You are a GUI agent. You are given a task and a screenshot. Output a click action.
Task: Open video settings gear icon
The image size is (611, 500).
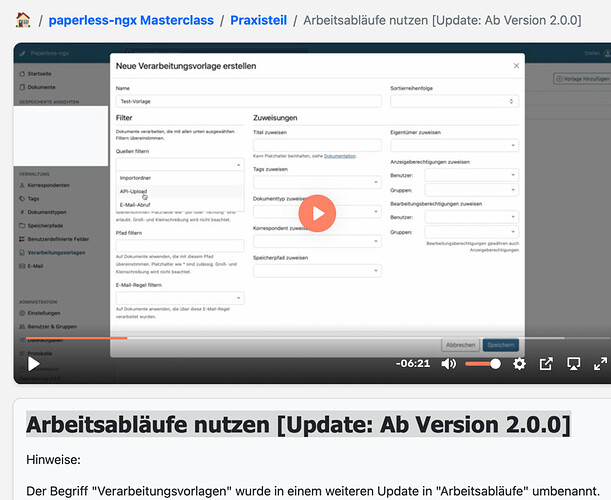coord(519,364)
